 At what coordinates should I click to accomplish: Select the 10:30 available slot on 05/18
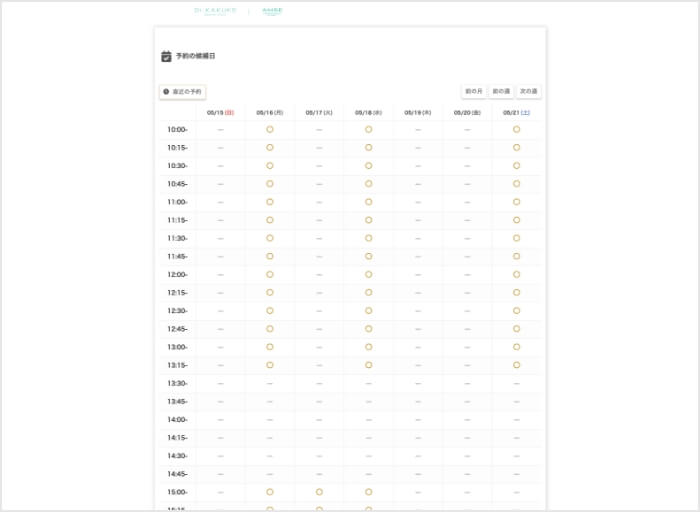coord(368,166)
